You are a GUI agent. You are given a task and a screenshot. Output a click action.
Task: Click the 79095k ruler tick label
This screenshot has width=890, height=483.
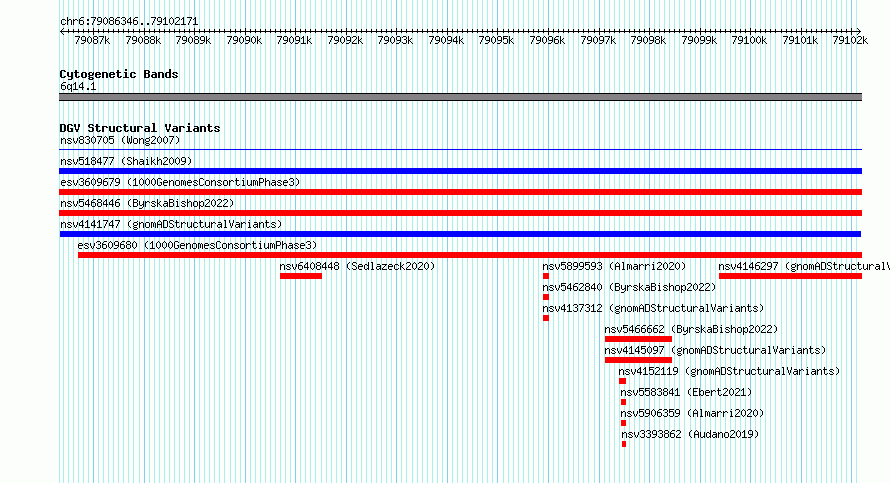(x=496, y=40)
